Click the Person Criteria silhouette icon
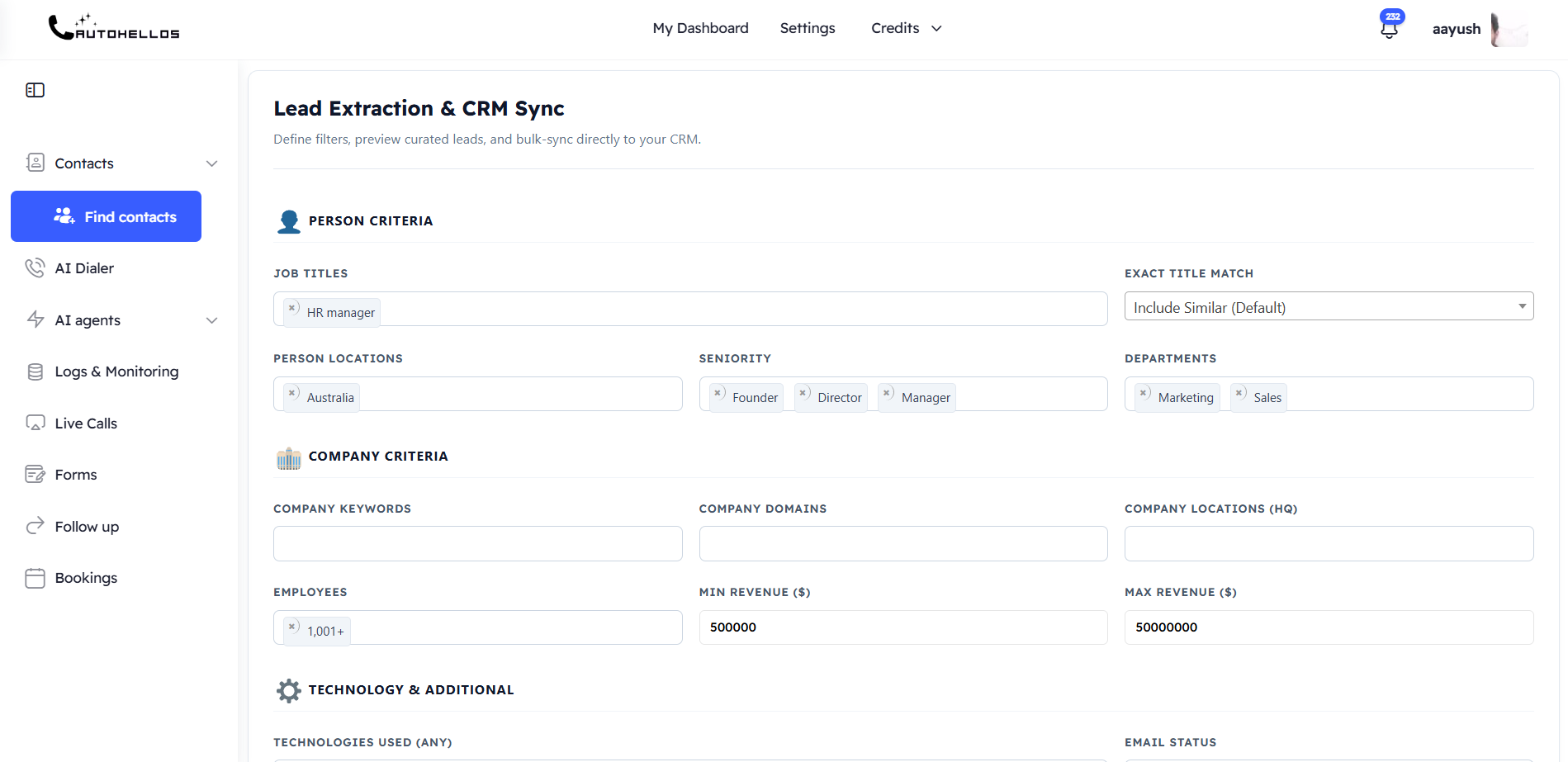 coord(289,221)
